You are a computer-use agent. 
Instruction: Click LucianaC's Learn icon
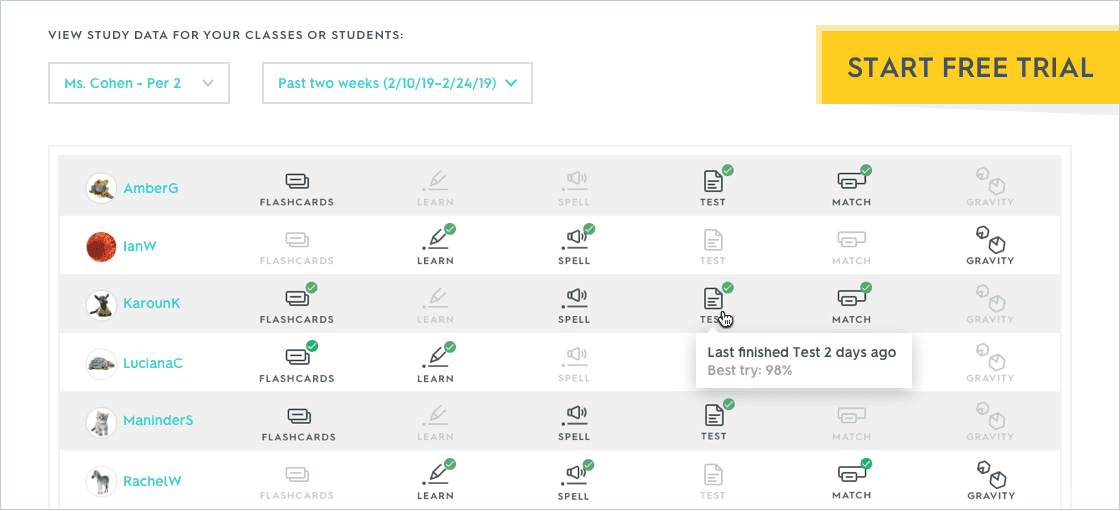pos(435,358)
